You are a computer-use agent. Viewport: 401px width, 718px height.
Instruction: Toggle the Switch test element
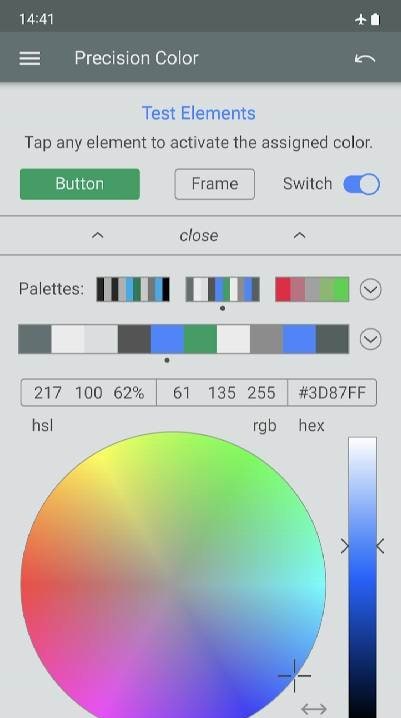[362, 184]
